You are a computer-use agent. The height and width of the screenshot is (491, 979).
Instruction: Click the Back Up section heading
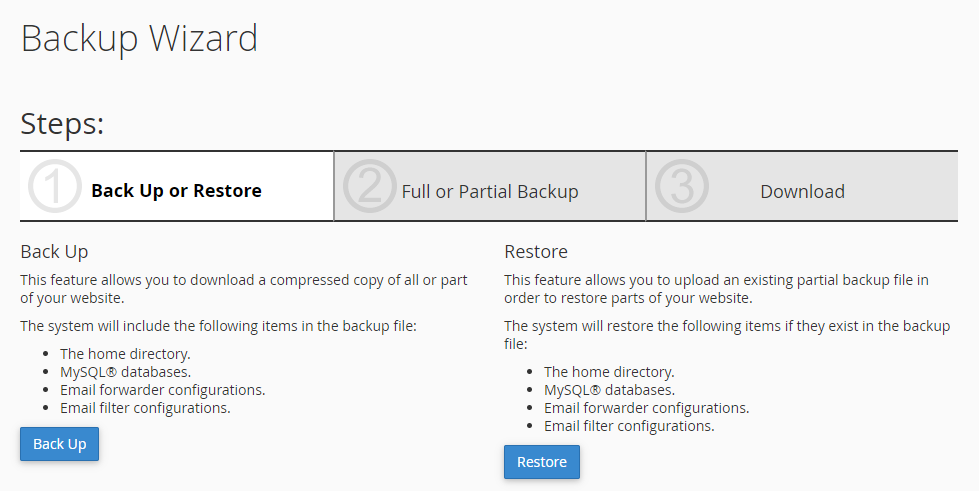tap(54, 251)
